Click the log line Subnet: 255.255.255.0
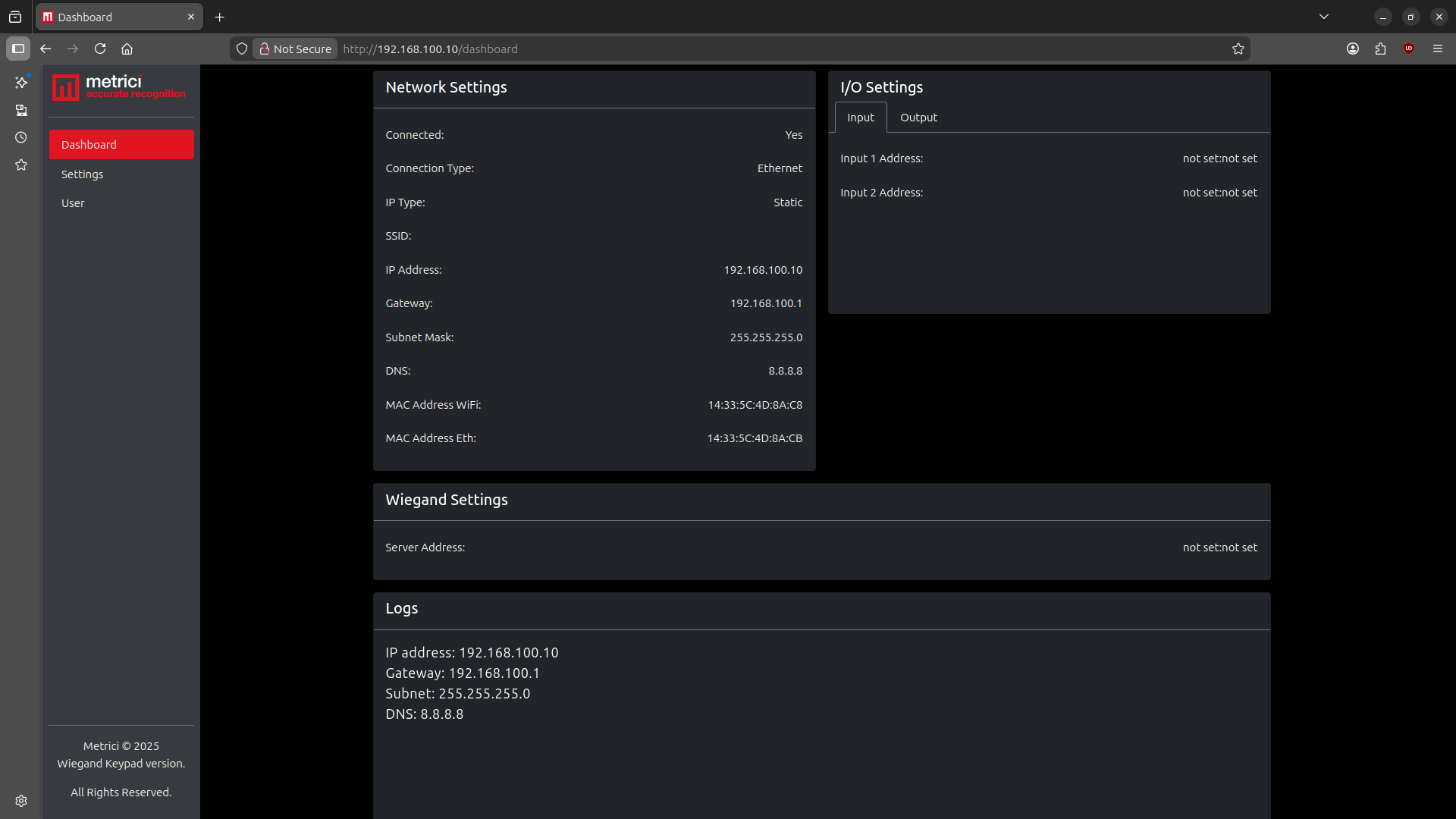1456x819 pixels. [458, 694]
